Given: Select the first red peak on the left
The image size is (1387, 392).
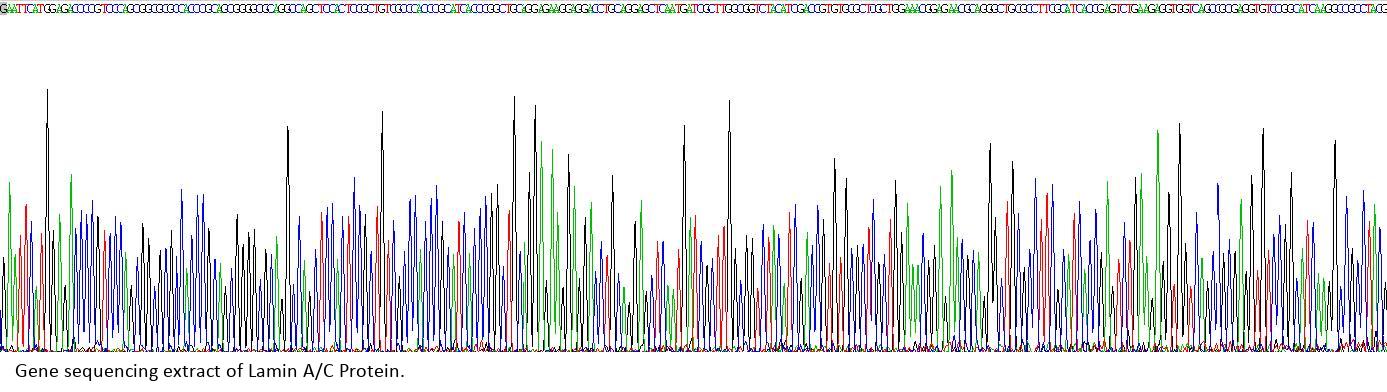Looking at the screenshot, I should (x=26, y=276).
